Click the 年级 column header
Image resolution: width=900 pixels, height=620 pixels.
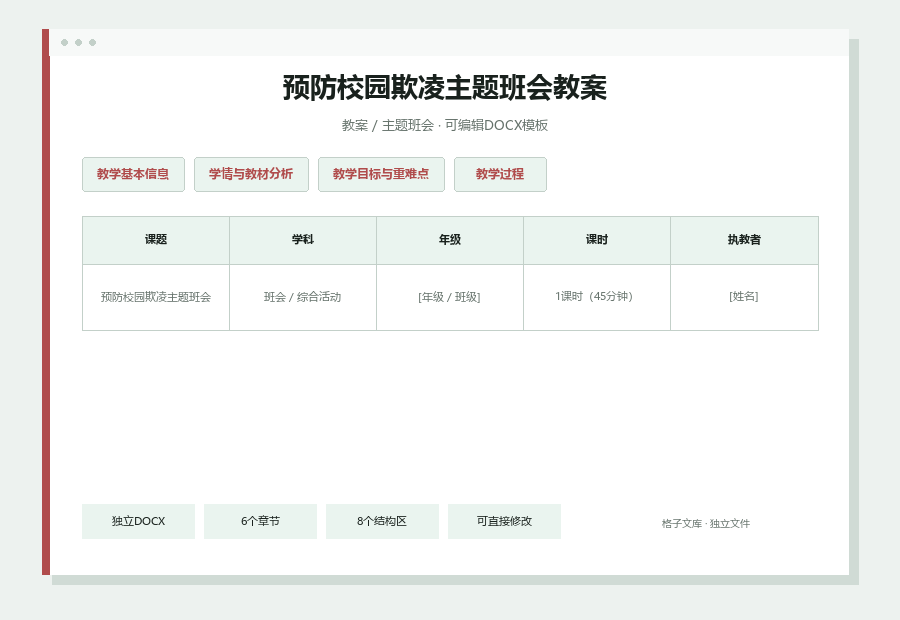(449, 240)
